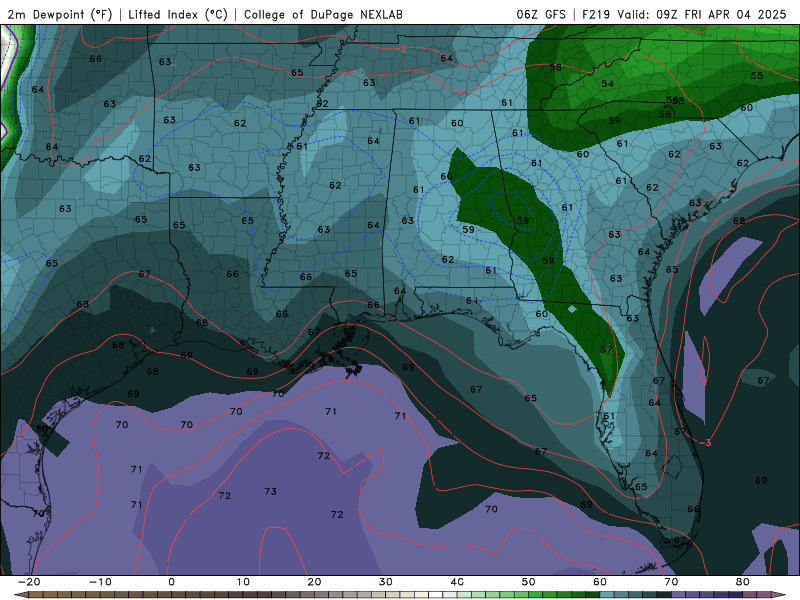
Task: Click the "F219" forecast hour label
Action: (595, 14)
